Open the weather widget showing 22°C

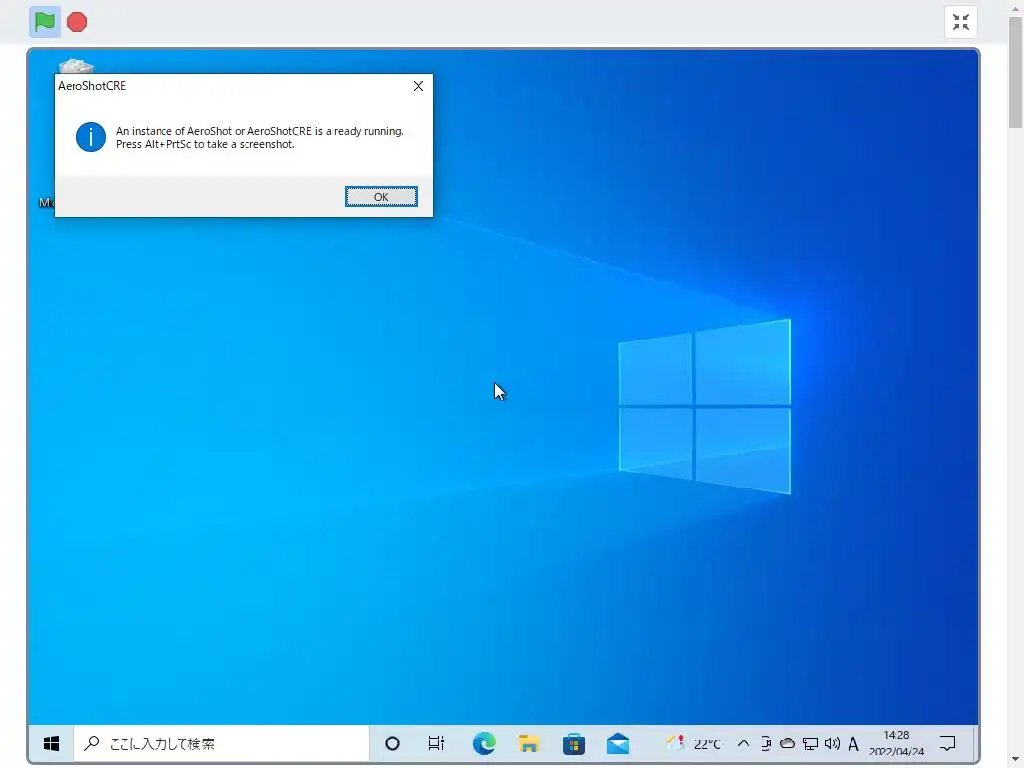(693, 743)
